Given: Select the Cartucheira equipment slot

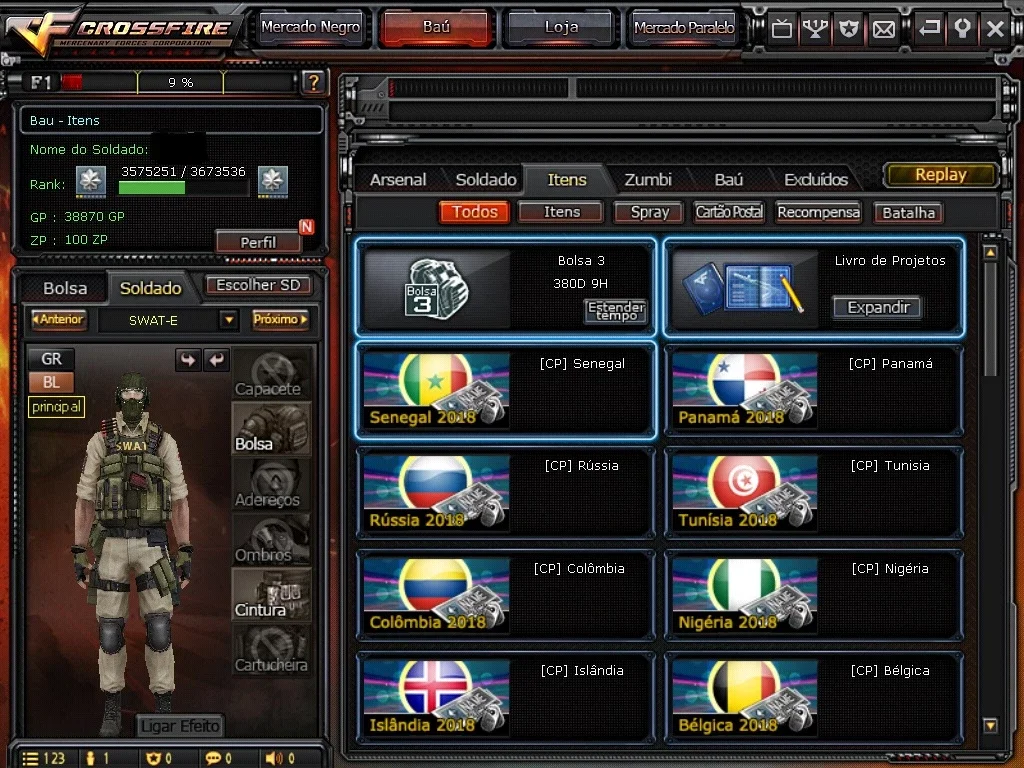Looking at the screenshot, I should (271, 649).
